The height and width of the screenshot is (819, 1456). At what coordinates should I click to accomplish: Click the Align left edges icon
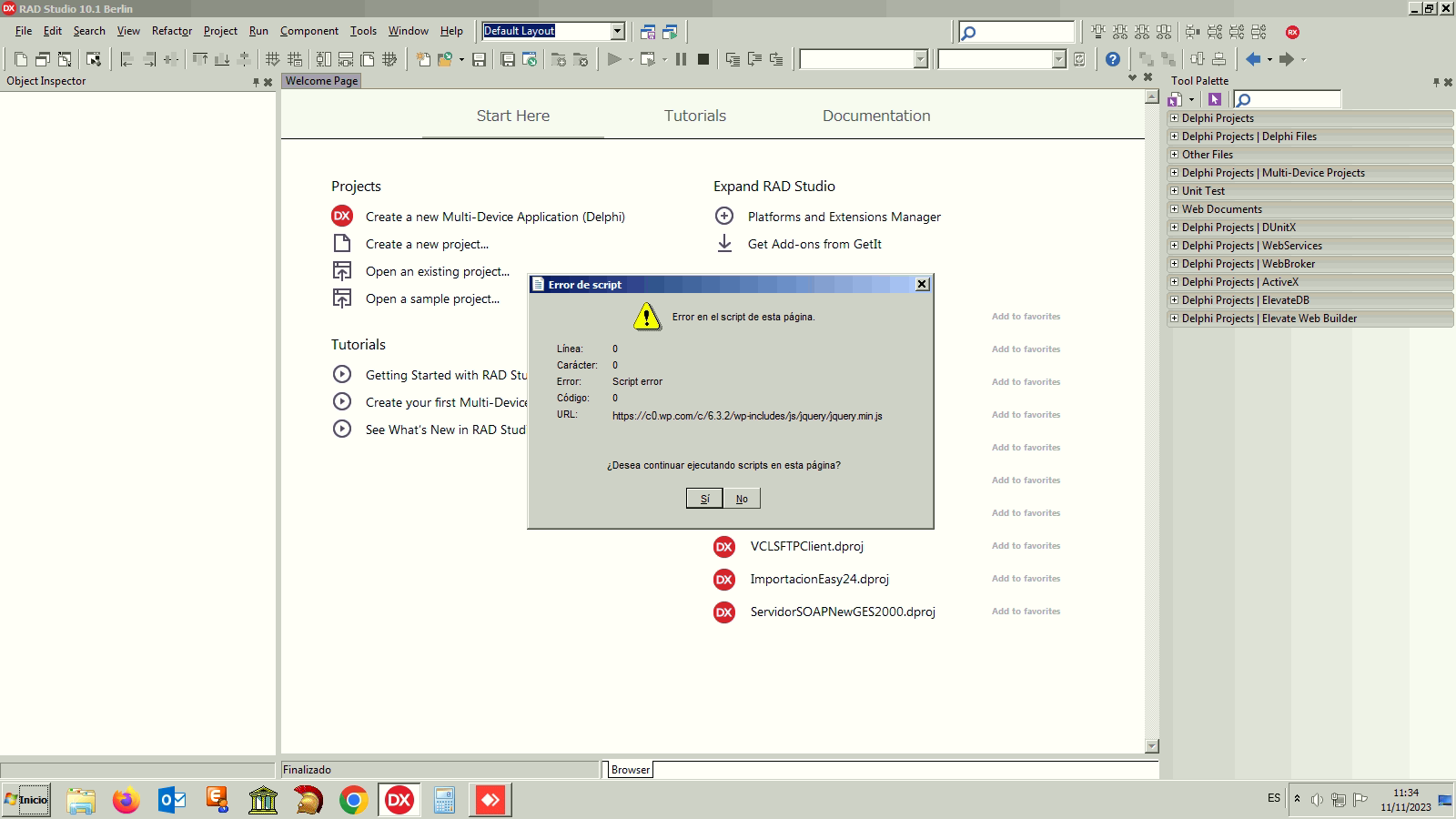[126, 59]
